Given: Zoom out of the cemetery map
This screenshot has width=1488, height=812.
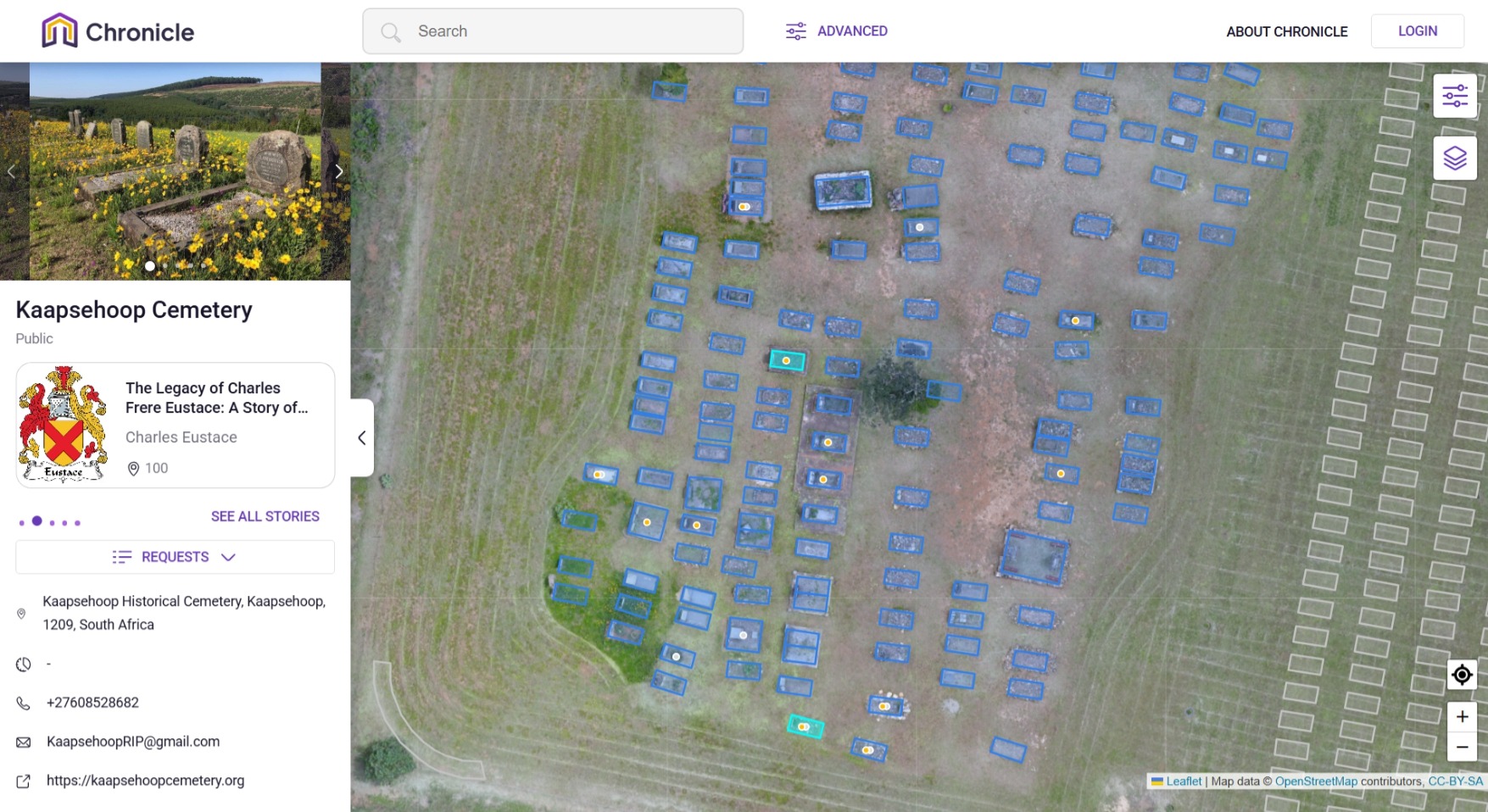Looking at the screenshot, I should pos(1462,747).
